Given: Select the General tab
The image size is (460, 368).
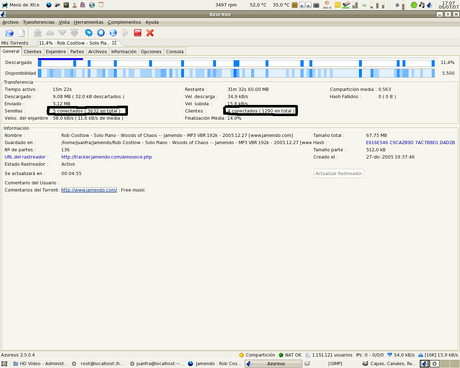Looking at the screenshot, I should click(11, 51).
